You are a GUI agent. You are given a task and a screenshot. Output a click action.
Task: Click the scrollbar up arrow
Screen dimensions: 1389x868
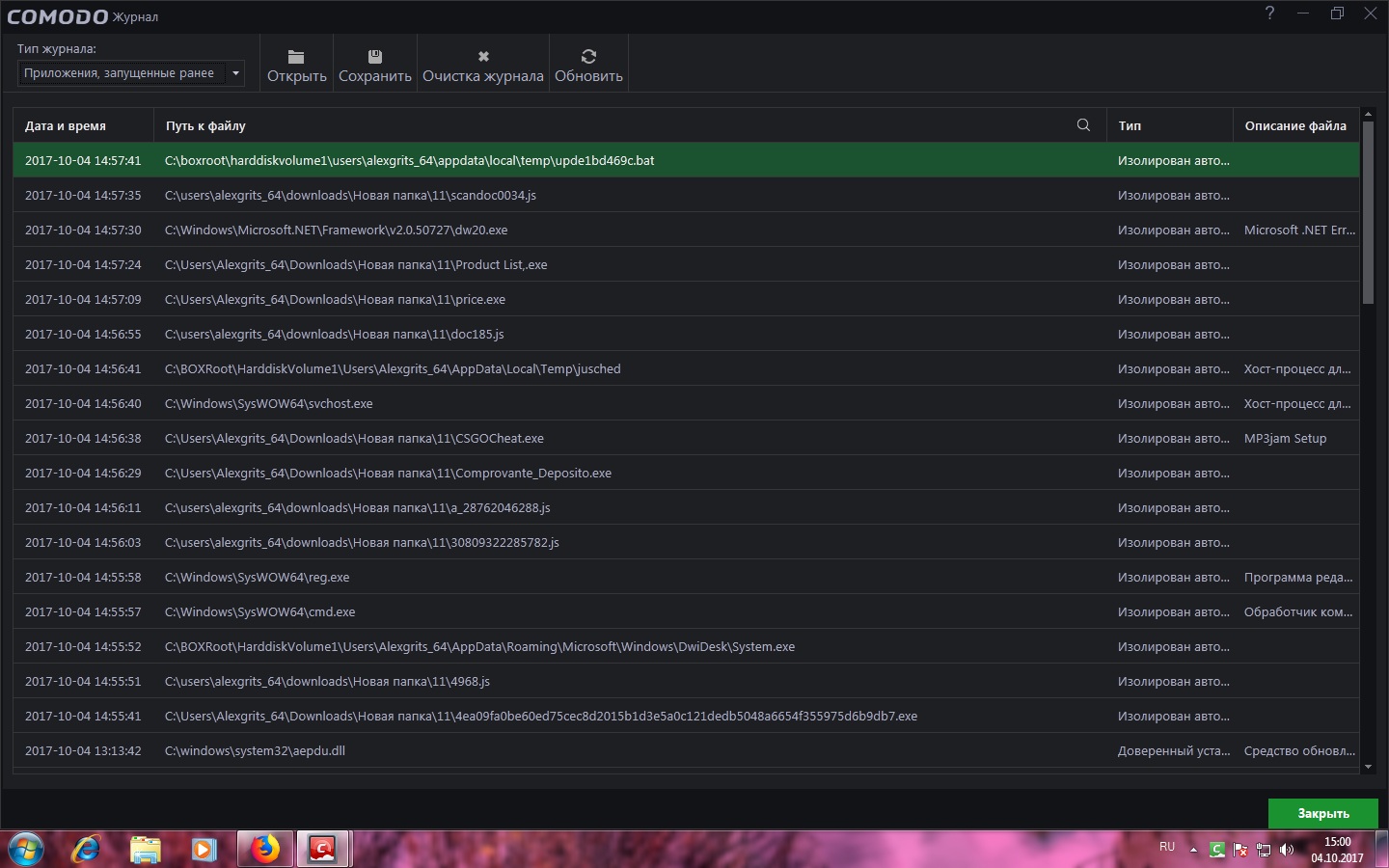click(x=1368, y=114)
